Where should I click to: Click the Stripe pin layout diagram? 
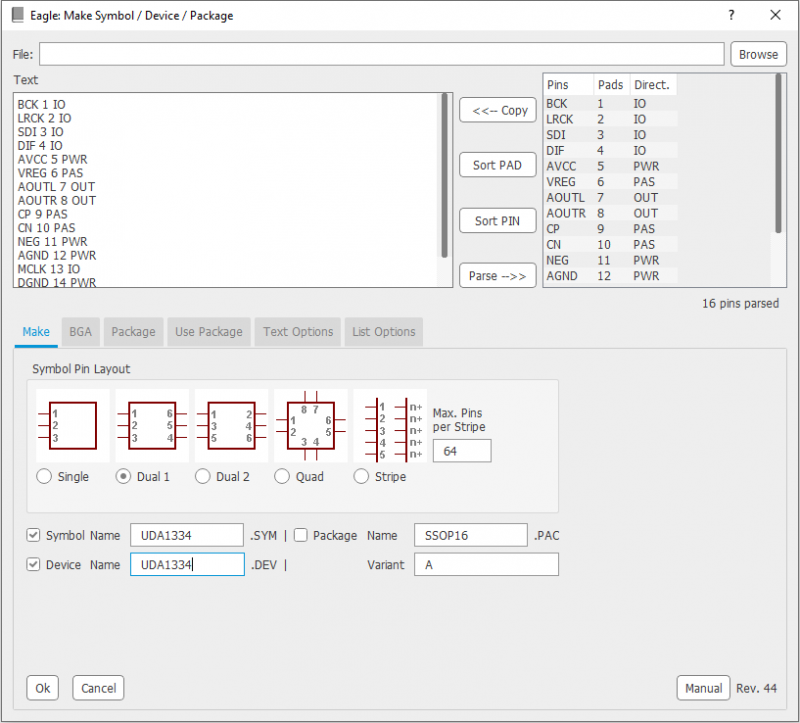tap(390, 426)
